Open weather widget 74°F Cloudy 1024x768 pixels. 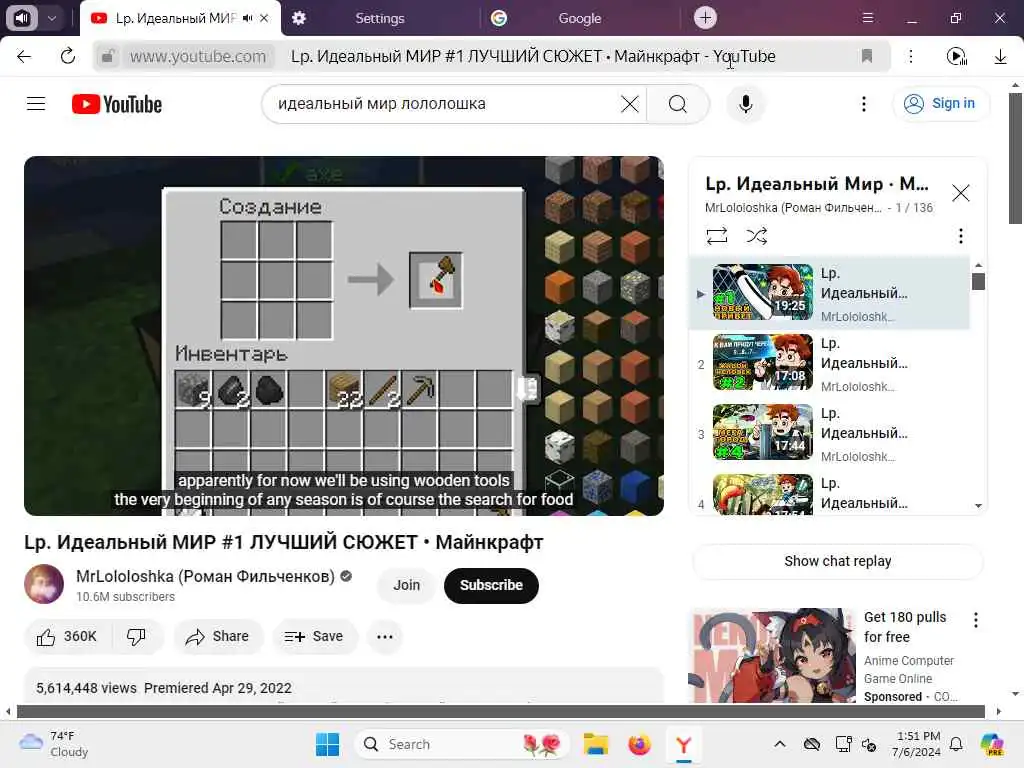tap(54, 744)
